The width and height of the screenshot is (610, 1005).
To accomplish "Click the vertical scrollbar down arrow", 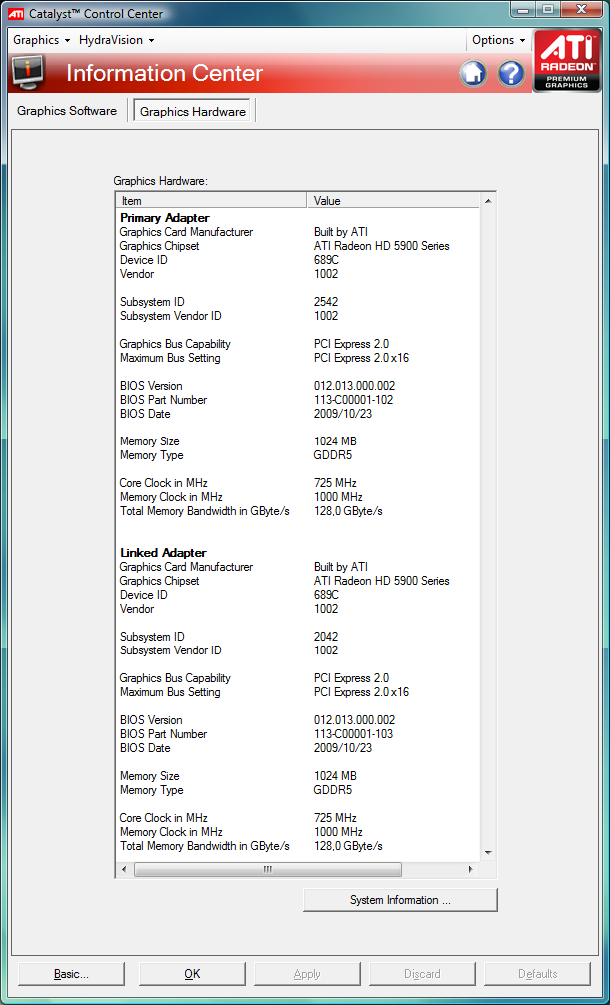I will 488,853.
